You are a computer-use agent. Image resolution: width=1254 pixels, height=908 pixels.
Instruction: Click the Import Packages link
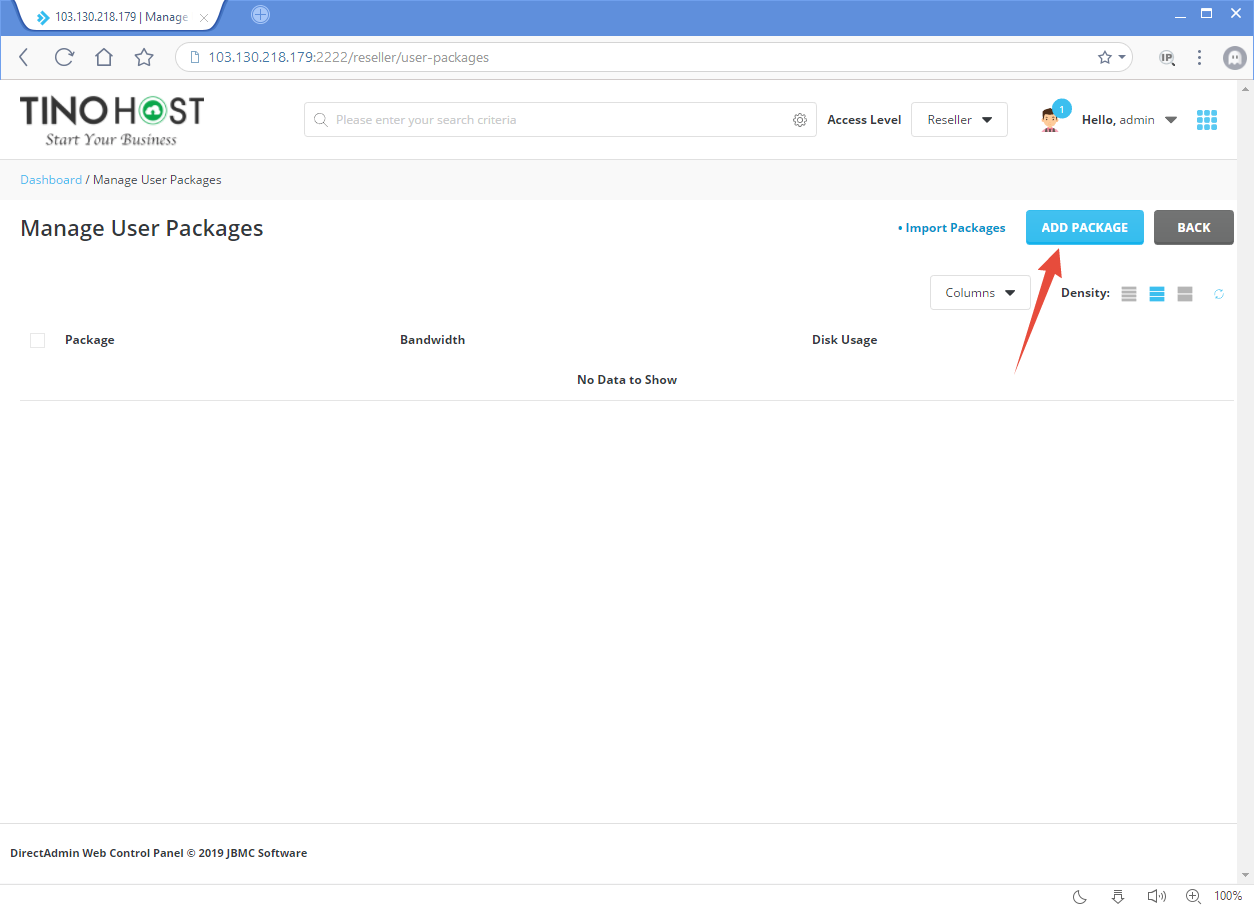952,228
